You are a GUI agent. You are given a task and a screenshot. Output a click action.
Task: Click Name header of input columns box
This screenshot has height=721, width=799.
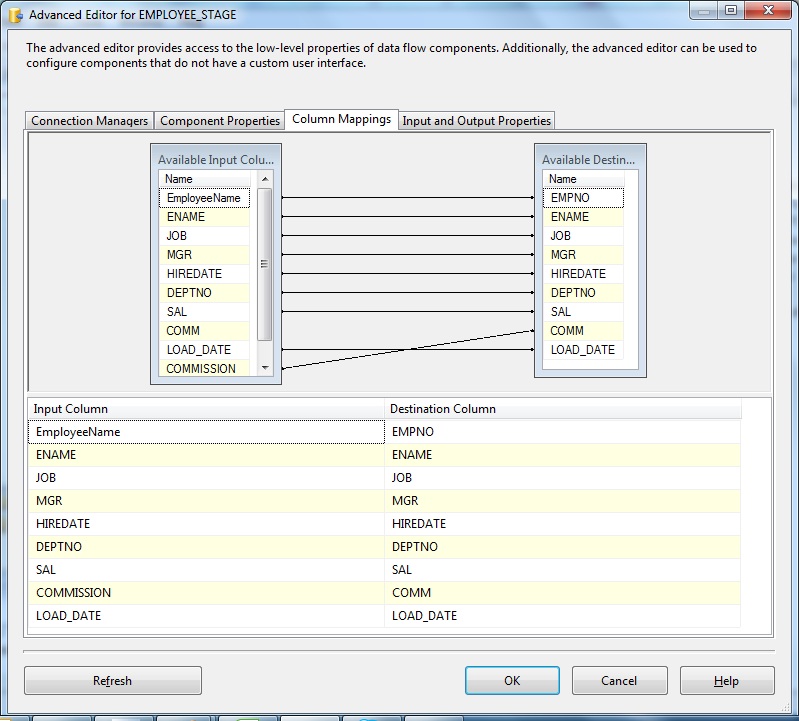[x=204, y=179]
